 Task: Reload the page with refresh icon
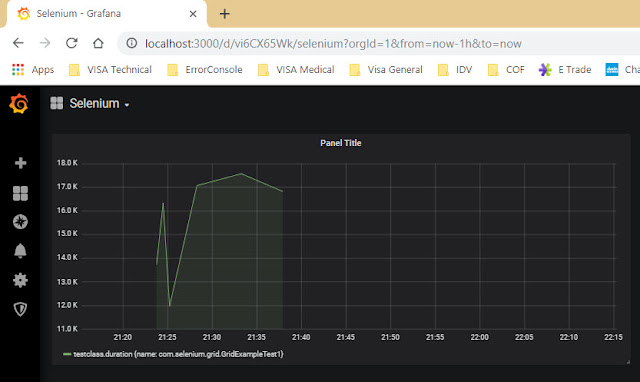(x=72, y=43)
